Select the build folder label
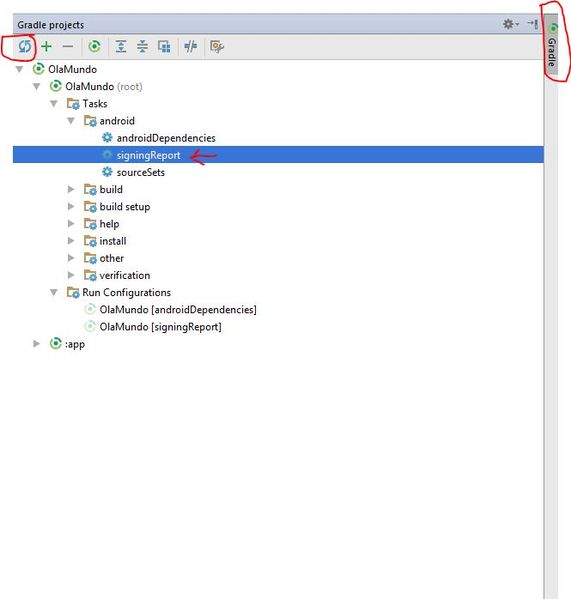Image resolution: width=571 pixels, height=599 pixels. point(111,189)
